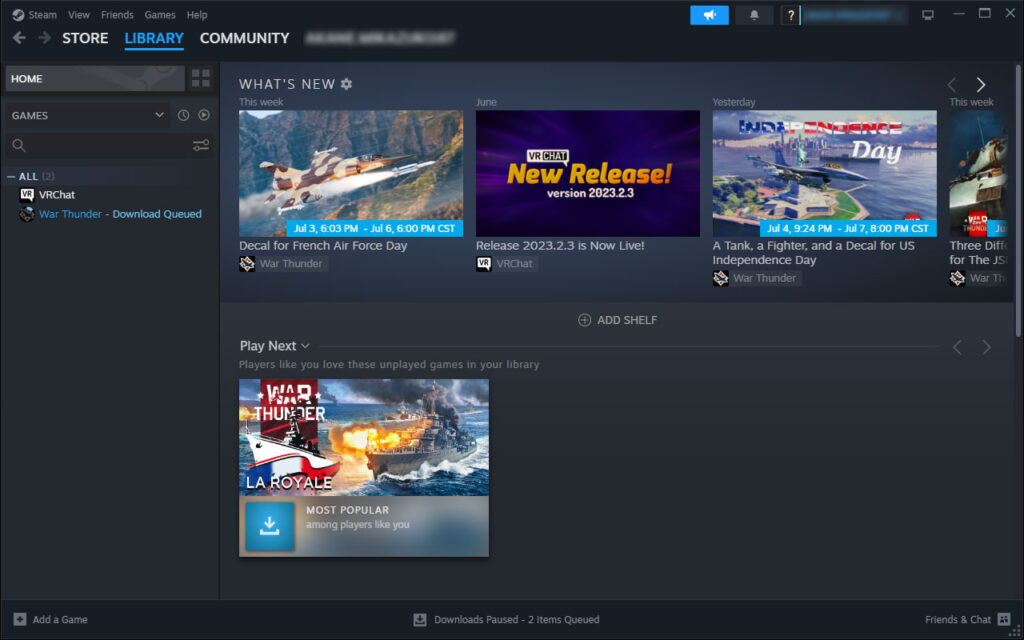This screenshot has height=640, width=1024.
Task: Open the notifications bell
Action: click(x=754, y=15)
